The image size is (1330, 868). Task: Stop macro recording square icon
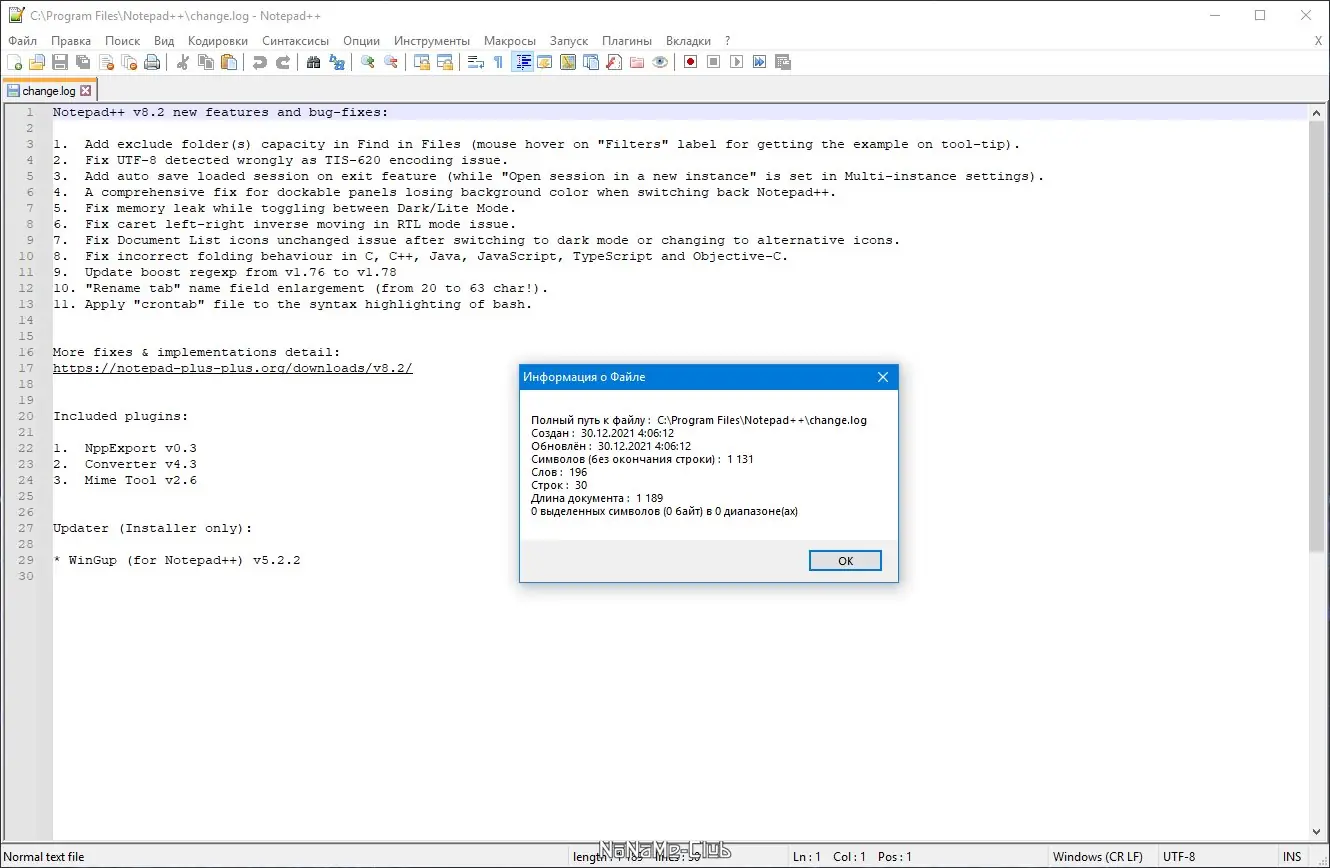coord(713,62)
